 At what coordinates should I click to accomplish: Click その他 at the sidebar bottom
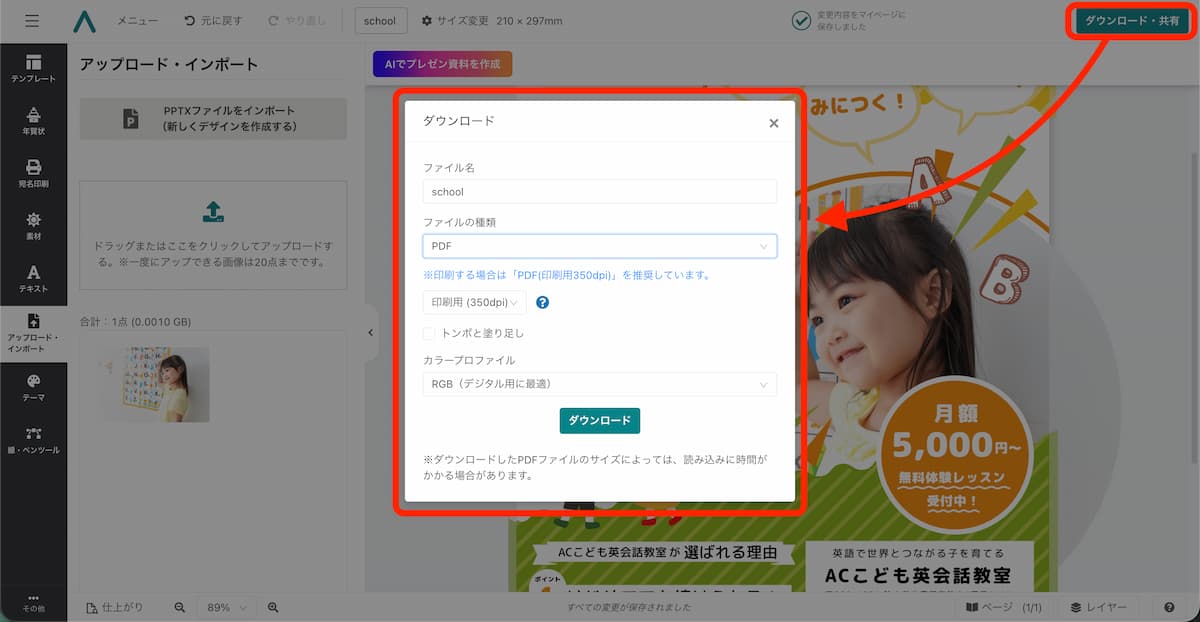(33, 600)
